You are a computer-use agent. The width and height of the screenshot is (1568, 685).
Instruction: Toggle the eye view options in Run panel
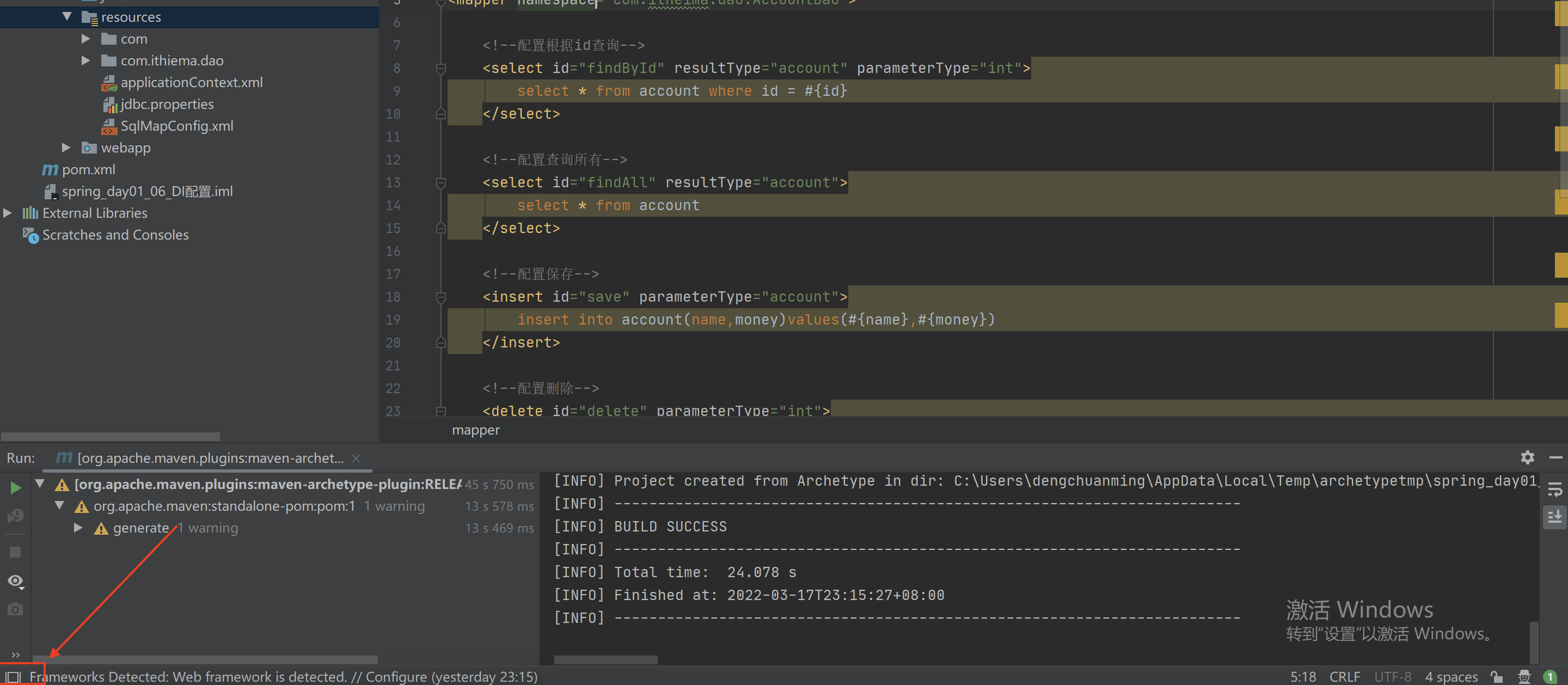[x=16, y=581]
